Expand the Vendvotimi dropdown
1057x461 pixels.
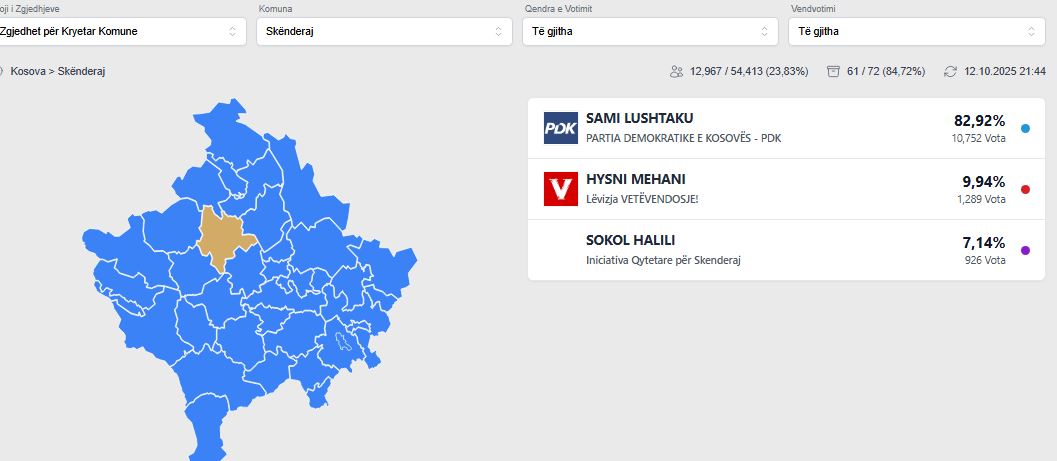click(916, 31)
